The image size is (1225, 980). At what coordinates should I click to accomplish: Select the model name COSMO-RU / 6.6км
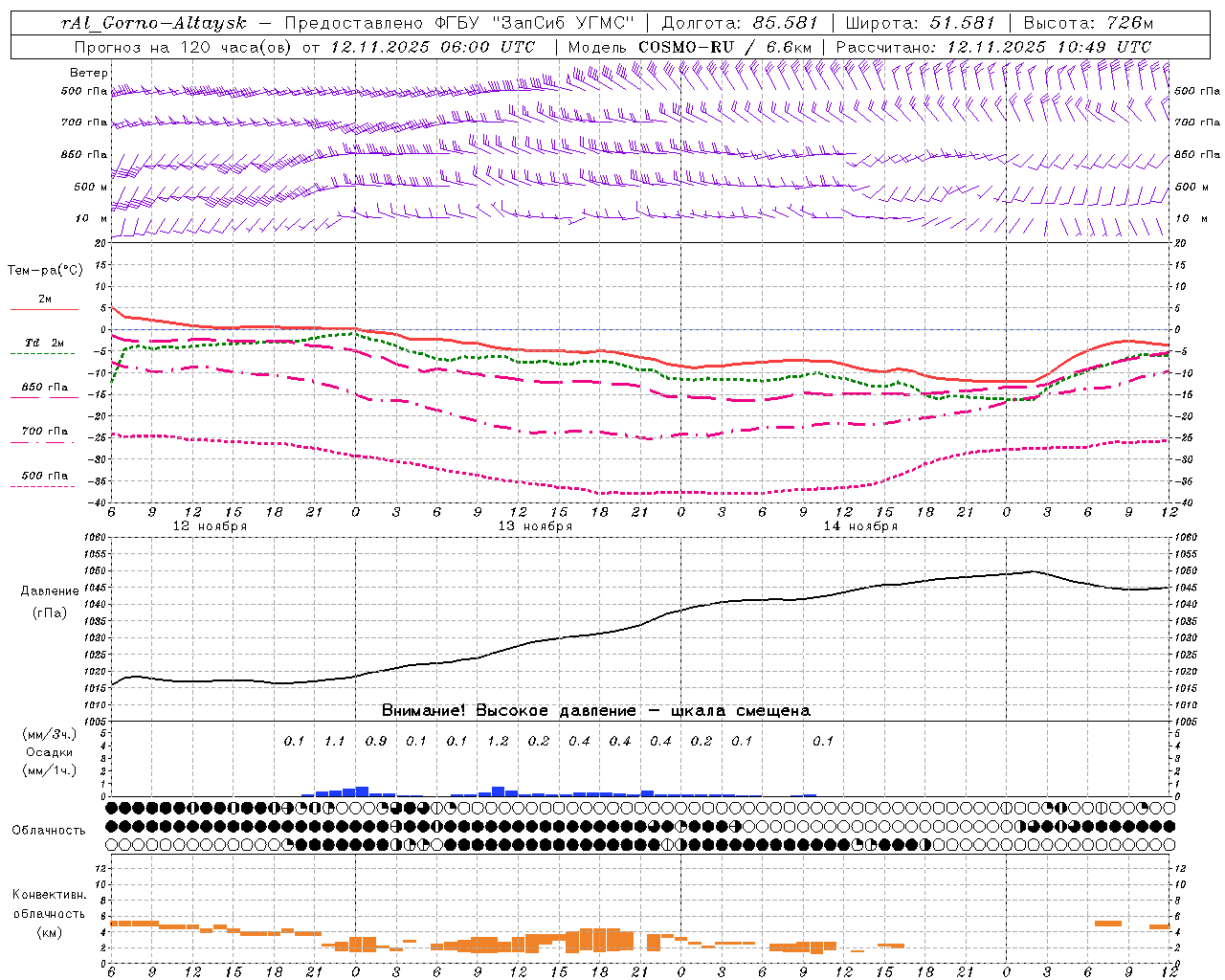coord(724,47)
